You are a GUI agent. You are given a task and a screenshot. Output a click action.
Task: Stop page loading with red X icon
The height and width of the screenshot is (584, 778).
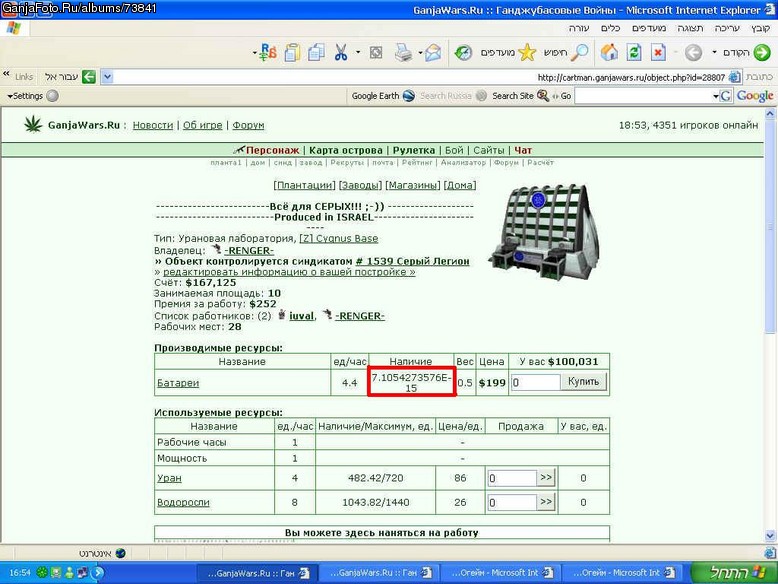tap(658, 53)
